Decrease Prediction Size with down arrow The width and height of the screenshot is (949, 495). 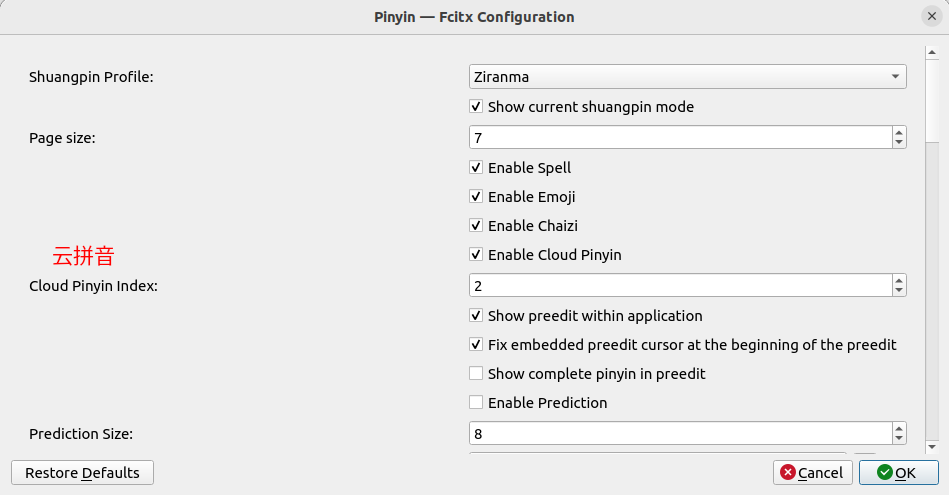[x=899, y=439]
